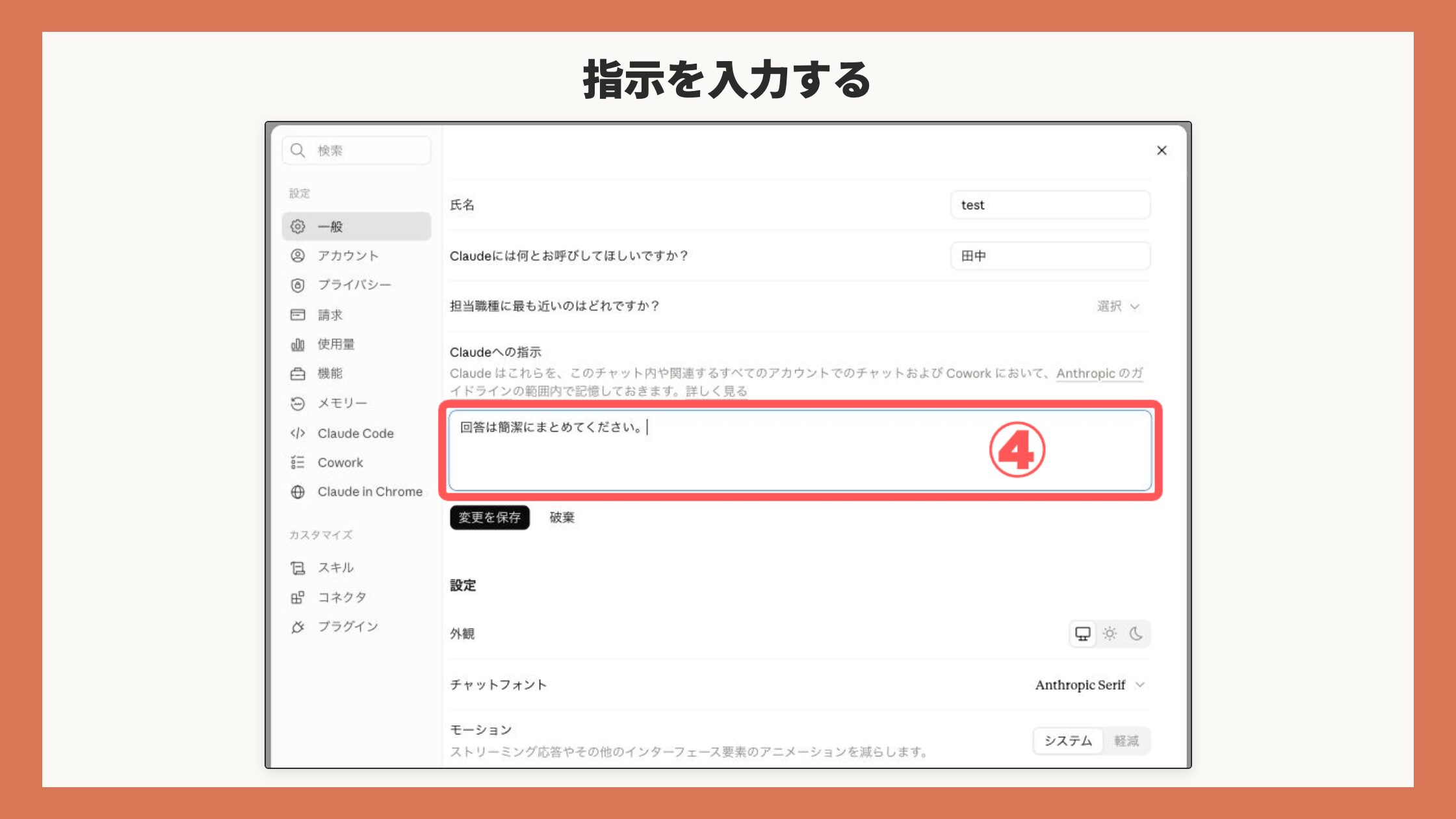The height and width of the screenshot is (819, 1456).
Task: Click the Claude Code brackets icon
Action: coord(298,433)
